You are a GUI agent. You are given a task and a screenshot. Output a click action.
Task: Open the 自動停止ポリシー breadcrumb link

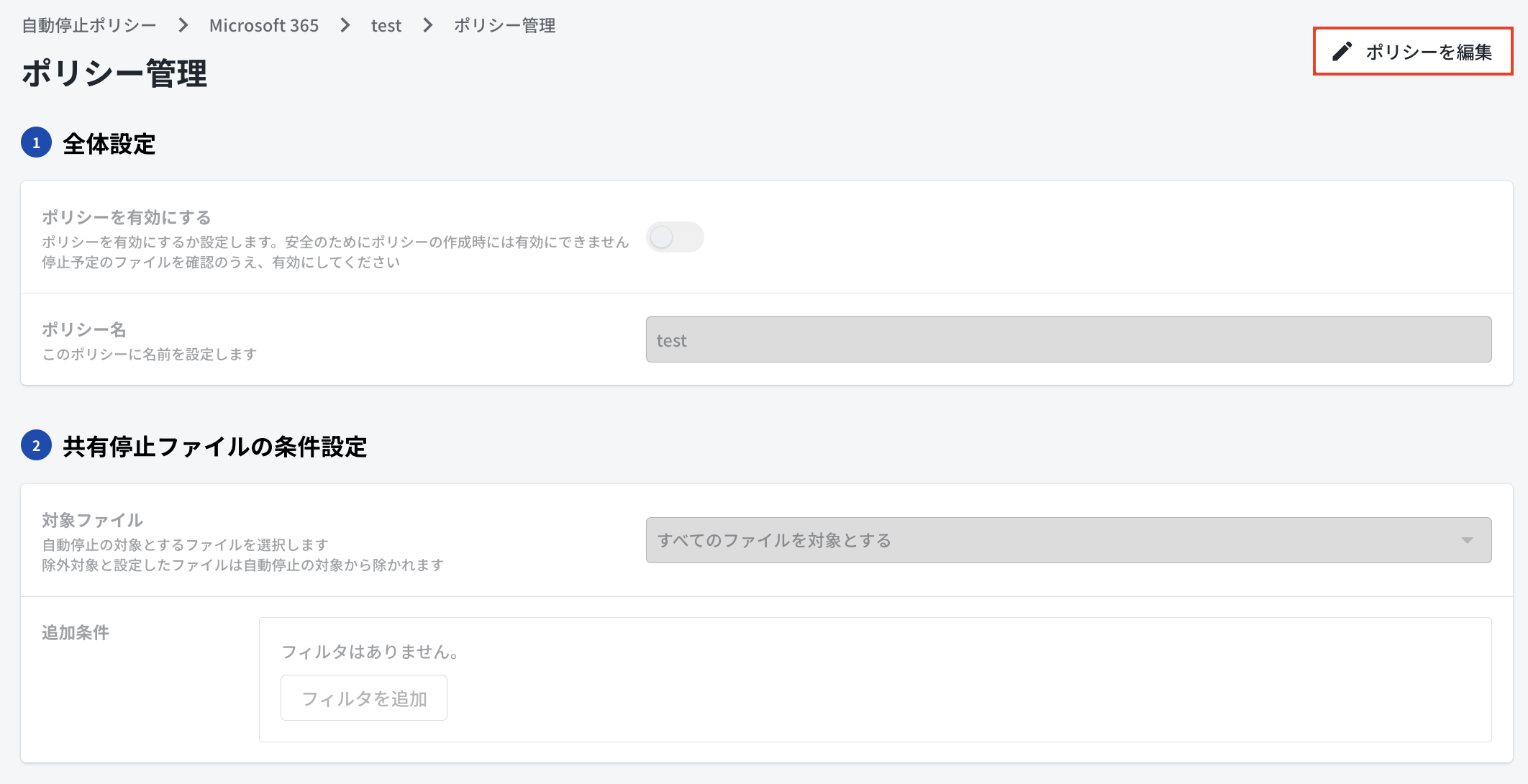89,25
